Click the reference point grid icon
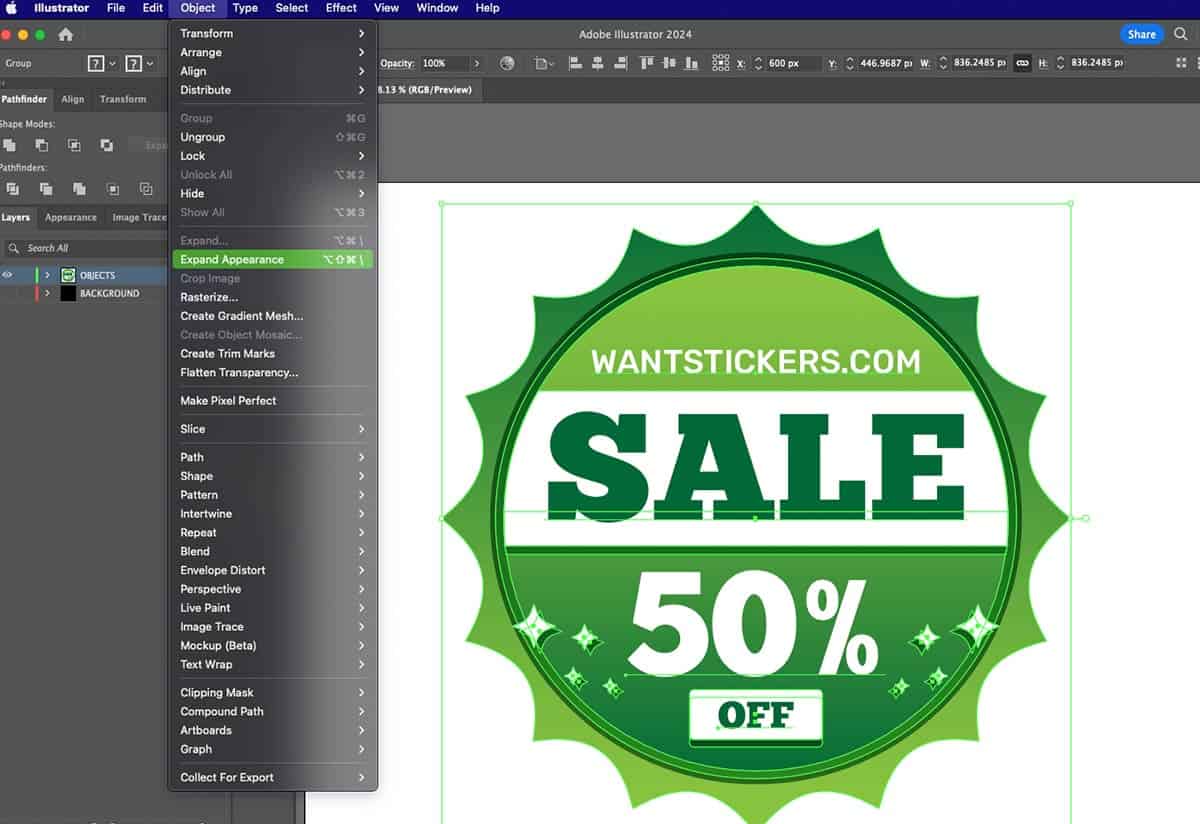Viewport: 1200px width, 824px height. 720,63
